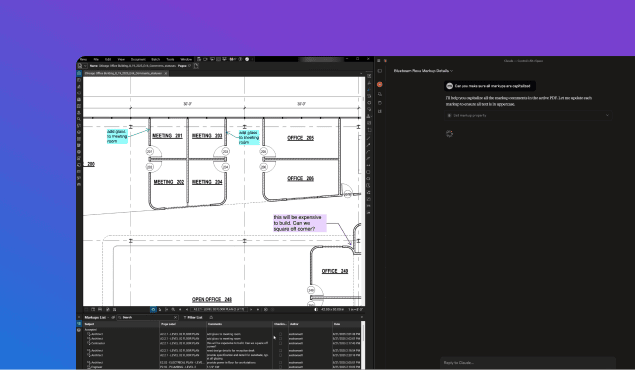Open the Document menu in Bluebeam
The image size is (635, 370).
point(138,60)
